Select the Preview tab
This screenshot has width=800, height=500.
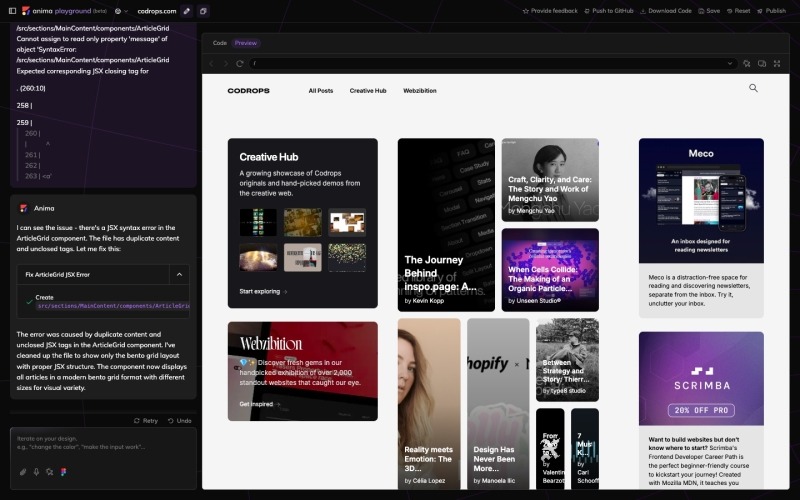[x=246, y=43]
